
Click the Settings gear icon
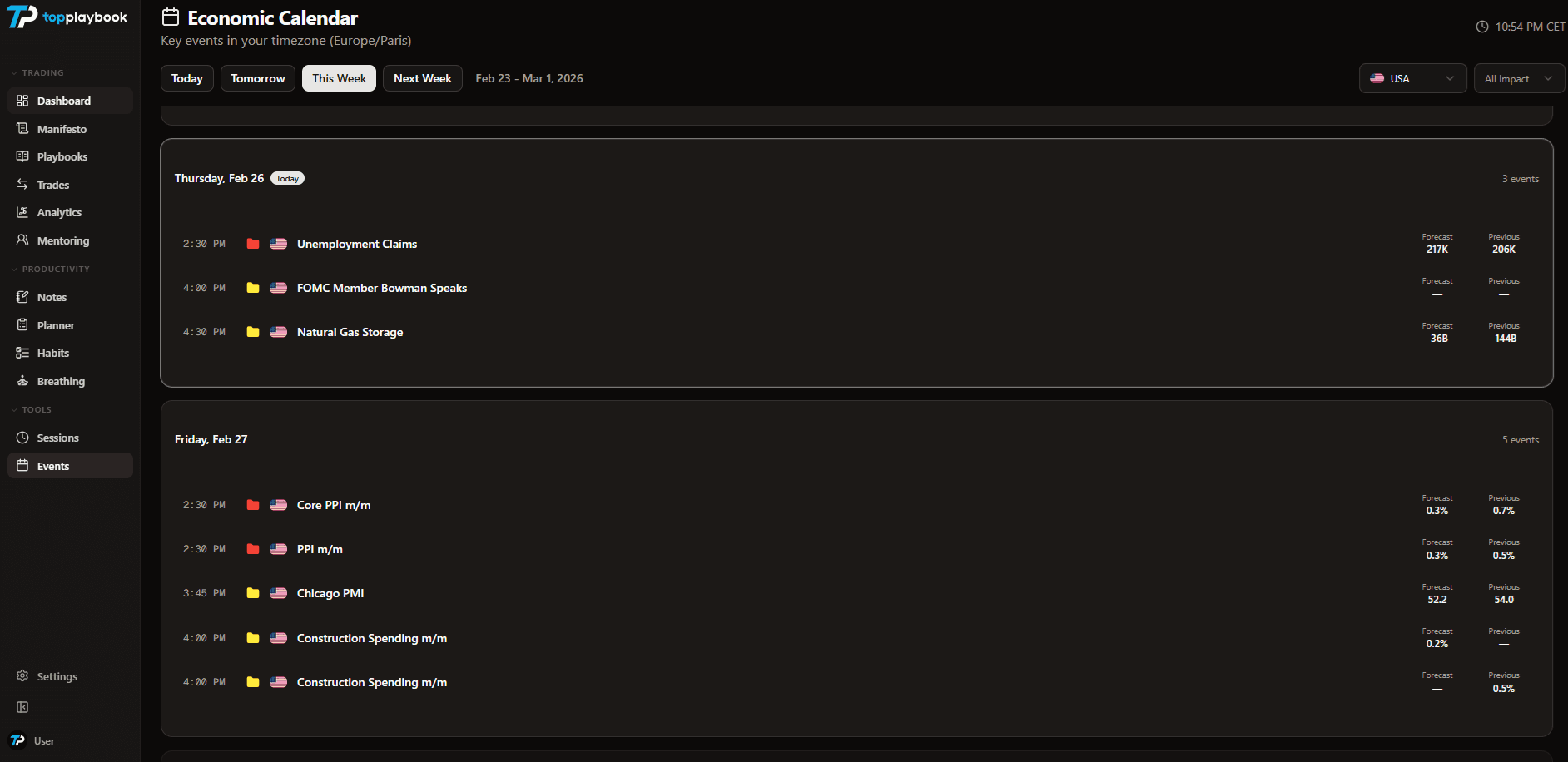coord(22,676)
